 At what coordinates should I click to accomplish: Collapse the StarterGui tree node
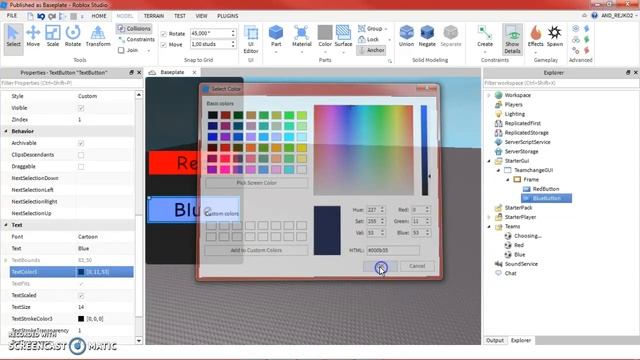[x=489, y=161]
